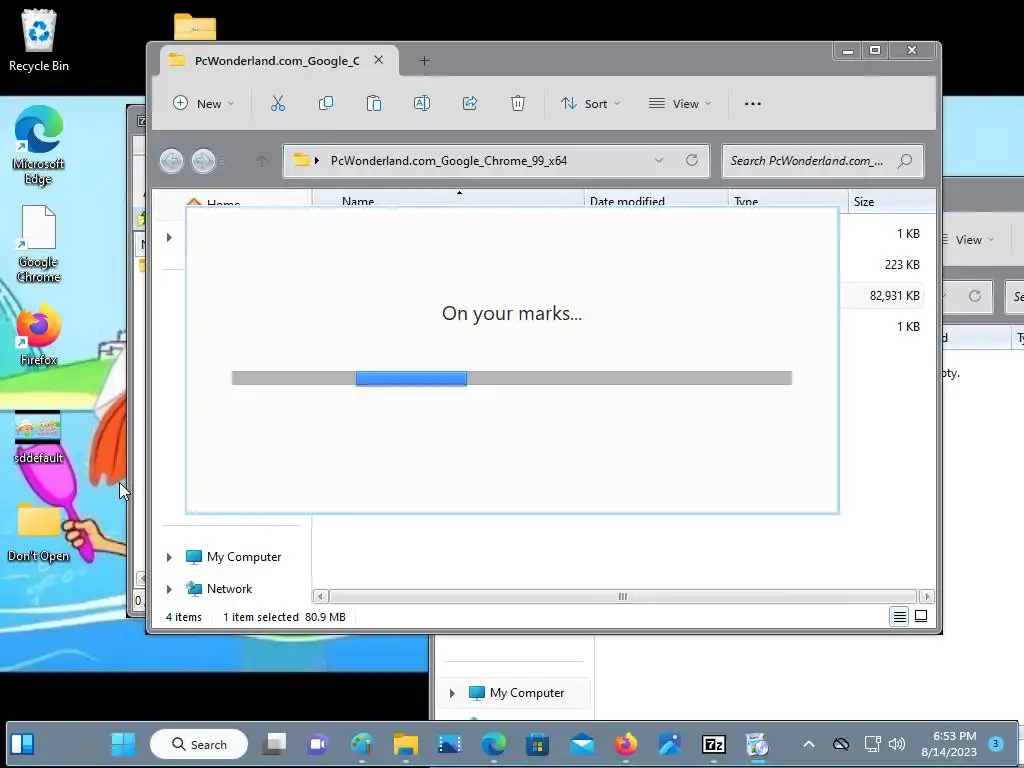Click the Forward navigation arrow
Screen dimensions: 1024x768
[x=203, y=161]
